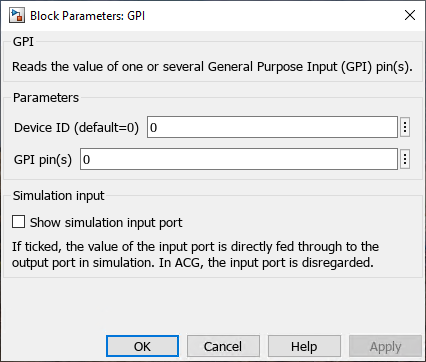Open the Device ID field options menu
This screenshot has height=362, width=426.
coord(405,127)
